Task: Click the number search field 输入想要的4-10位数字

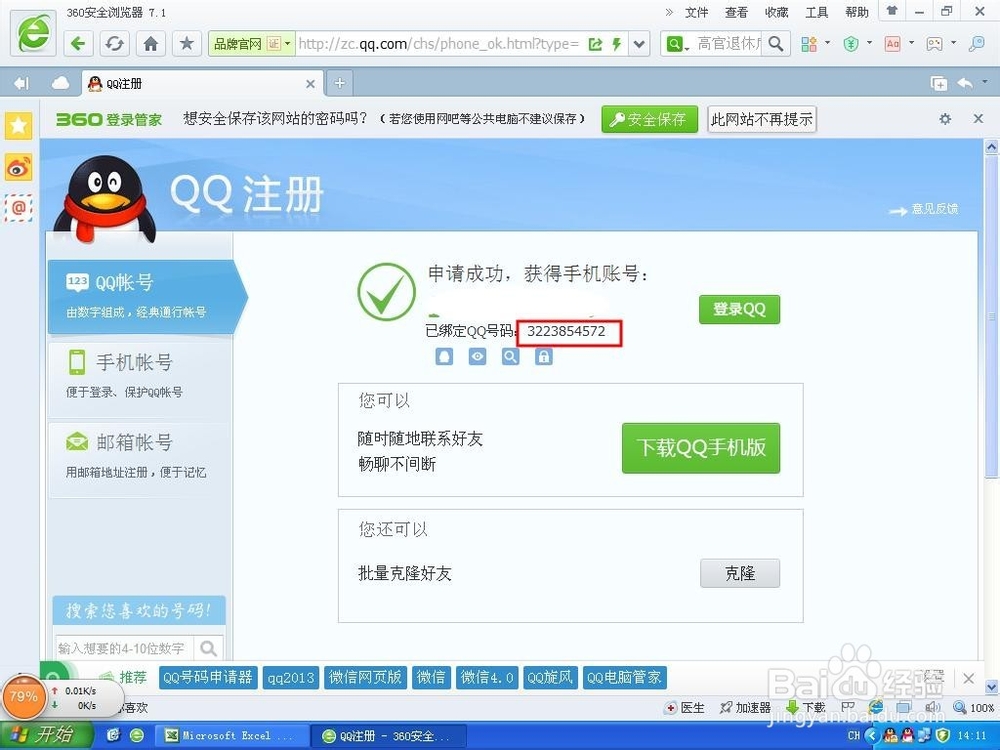Action: pos(125,648)
